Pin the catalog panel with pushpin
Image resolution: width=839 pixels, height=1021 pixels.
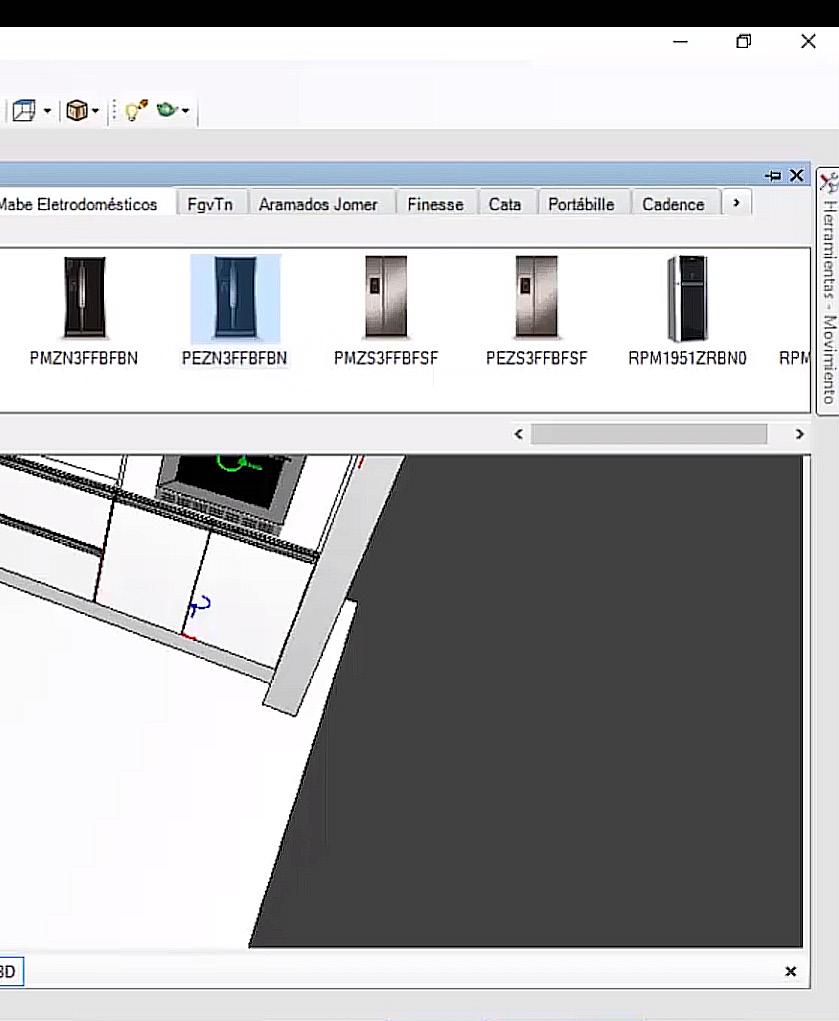[772, 176]
